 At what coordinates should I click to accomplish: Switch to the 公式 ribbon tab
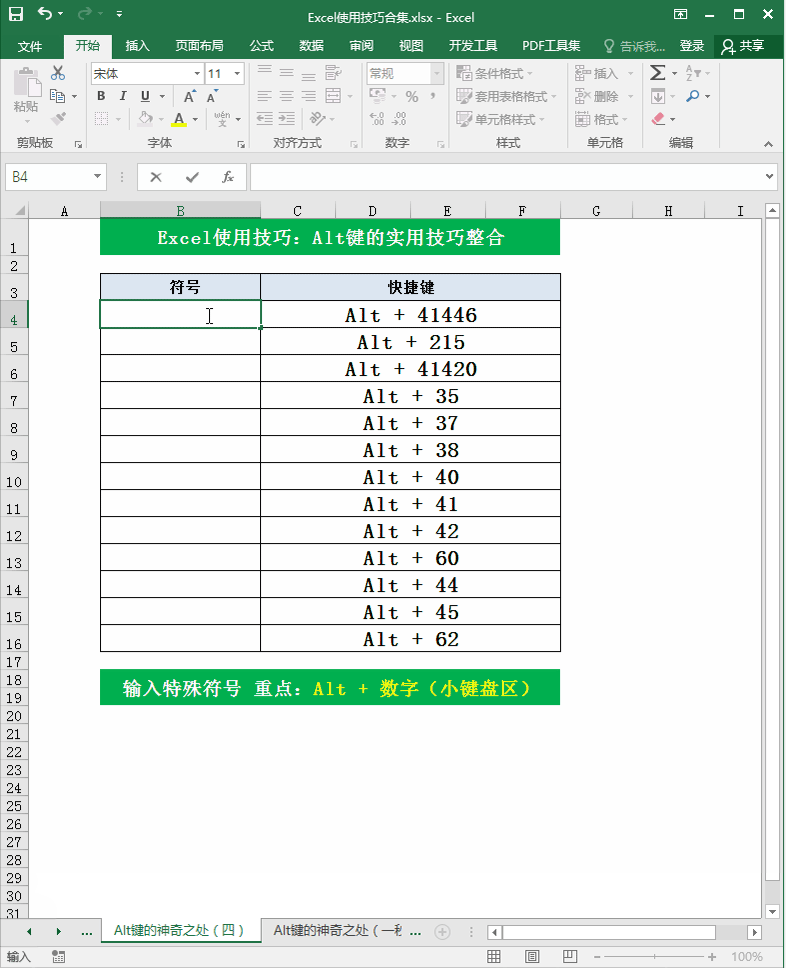(262, 46)
